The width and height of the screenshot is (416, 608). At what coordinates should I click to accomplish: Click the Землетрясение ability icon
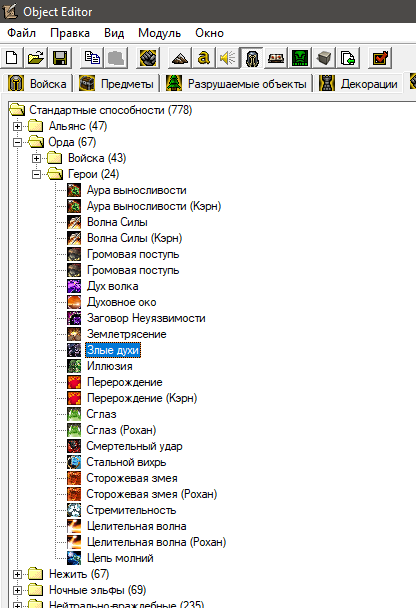pos(74,334)
